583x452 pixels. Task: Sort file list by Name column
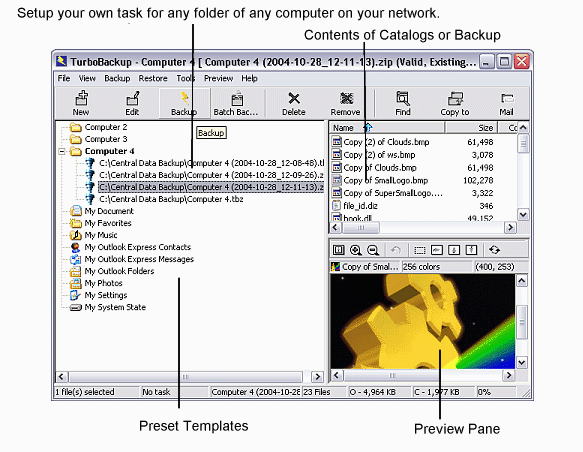point(387,128)
